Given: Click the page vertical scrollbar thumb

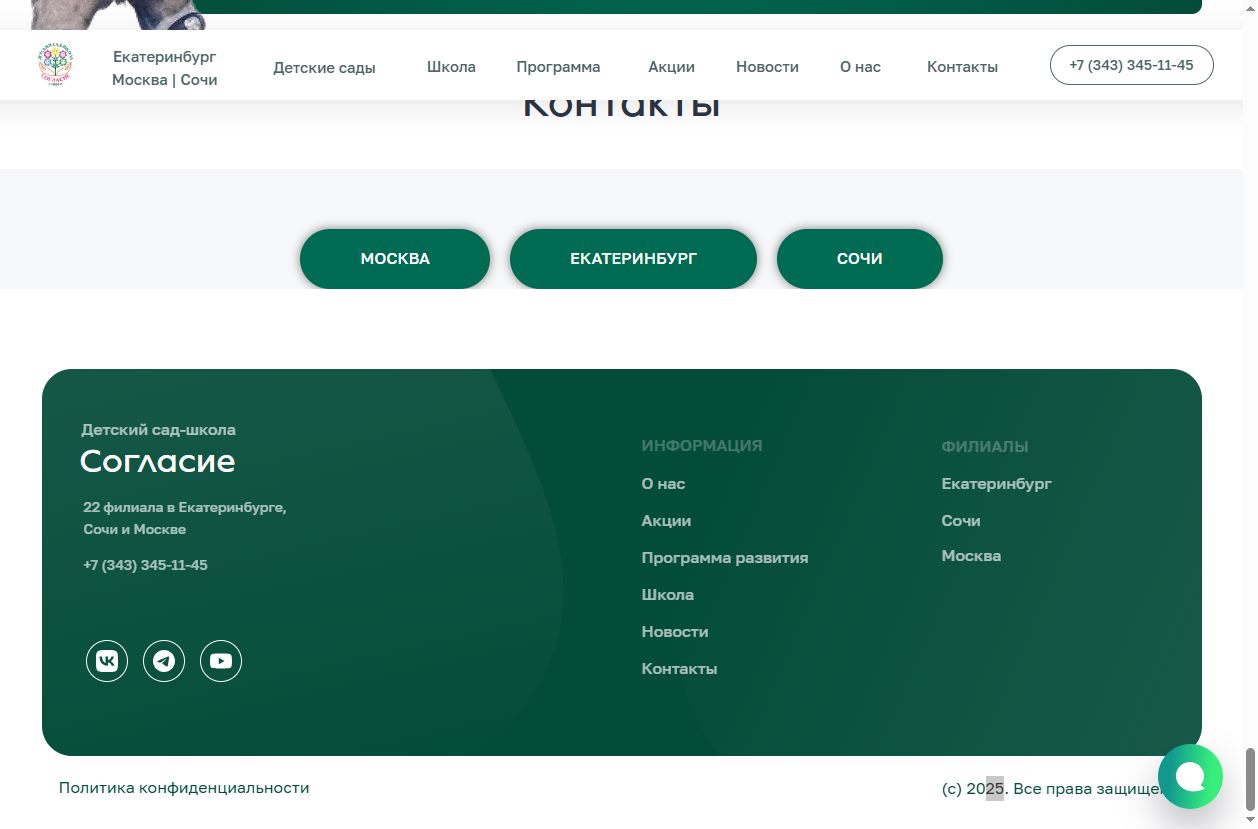Looking at the screenshot, I should click(1249, 780).
